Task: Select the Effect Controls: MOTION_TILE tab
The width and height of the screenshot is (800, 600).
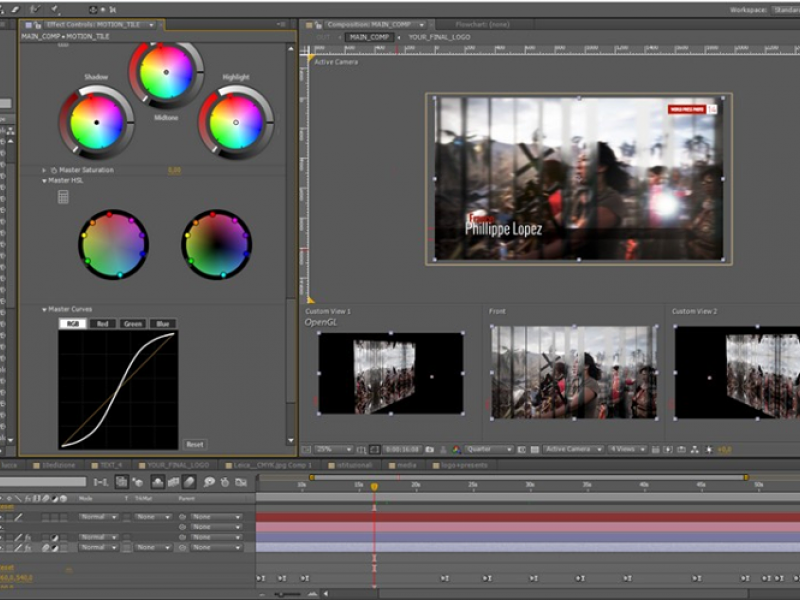Action: point(92,24)
